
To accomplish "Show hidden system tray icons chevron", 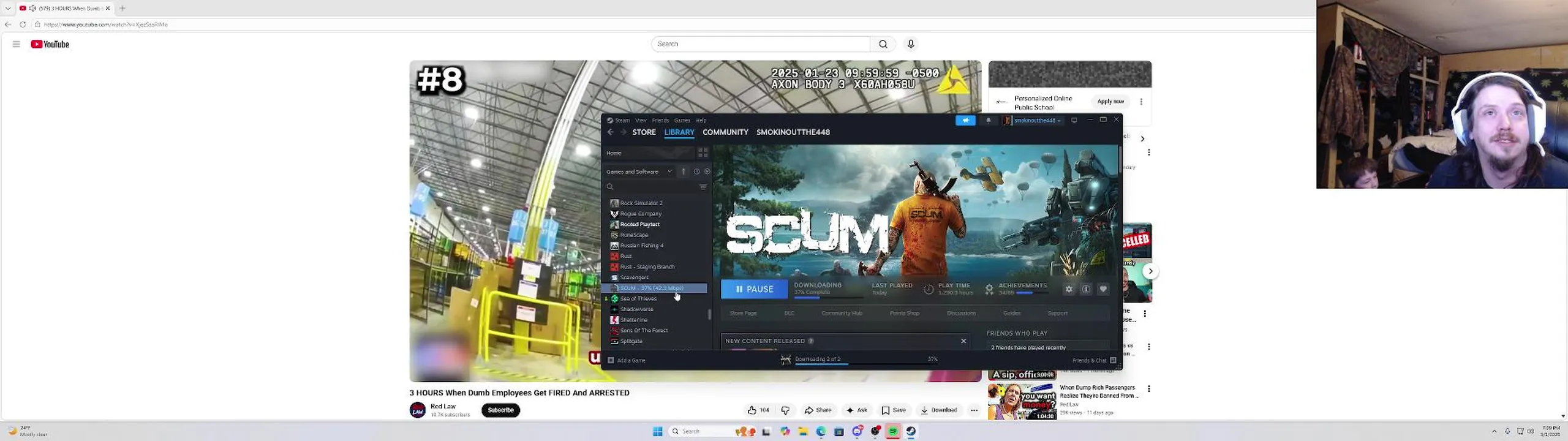I will pos(1494,431).
